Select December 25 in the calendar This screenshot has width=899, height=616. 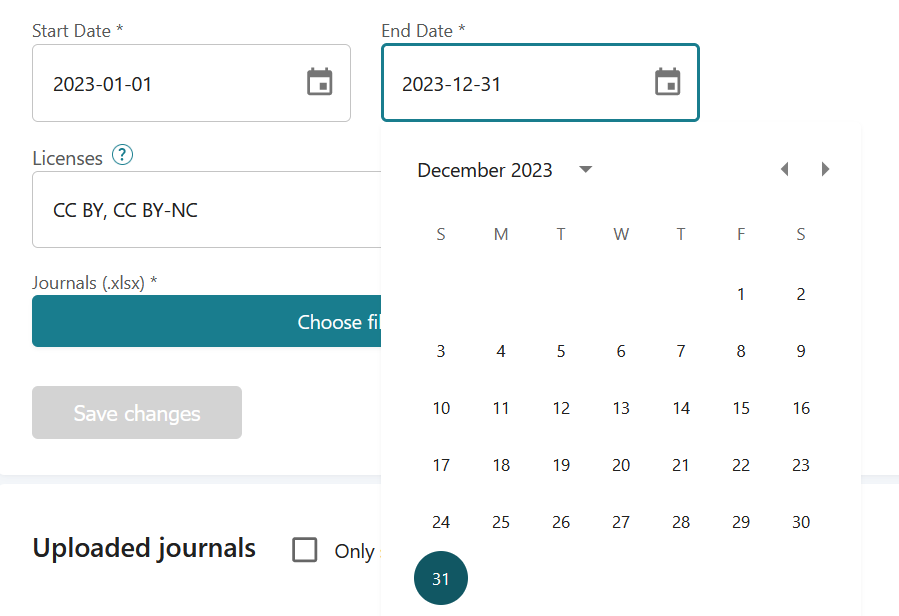coord(501,521)
